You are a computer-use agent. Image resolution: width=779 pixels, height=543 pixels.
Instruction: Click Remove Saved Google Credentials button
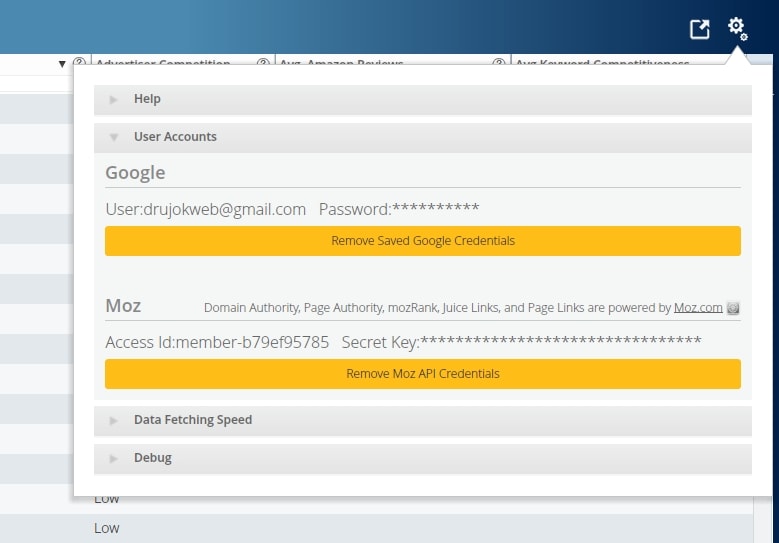click(423, 241)
